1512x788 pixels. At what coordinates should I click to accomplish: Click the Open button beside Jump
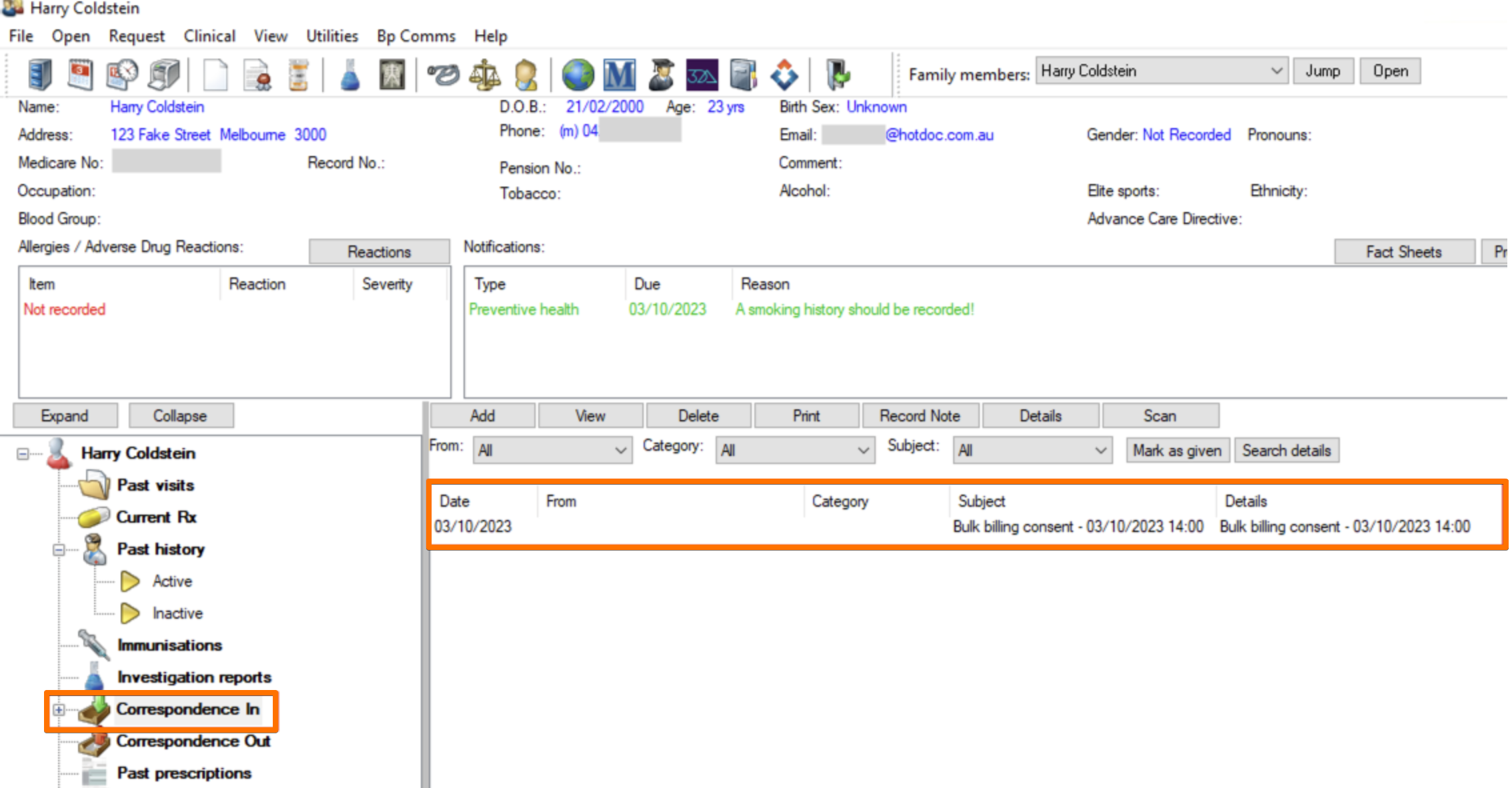coord(1391,71)
